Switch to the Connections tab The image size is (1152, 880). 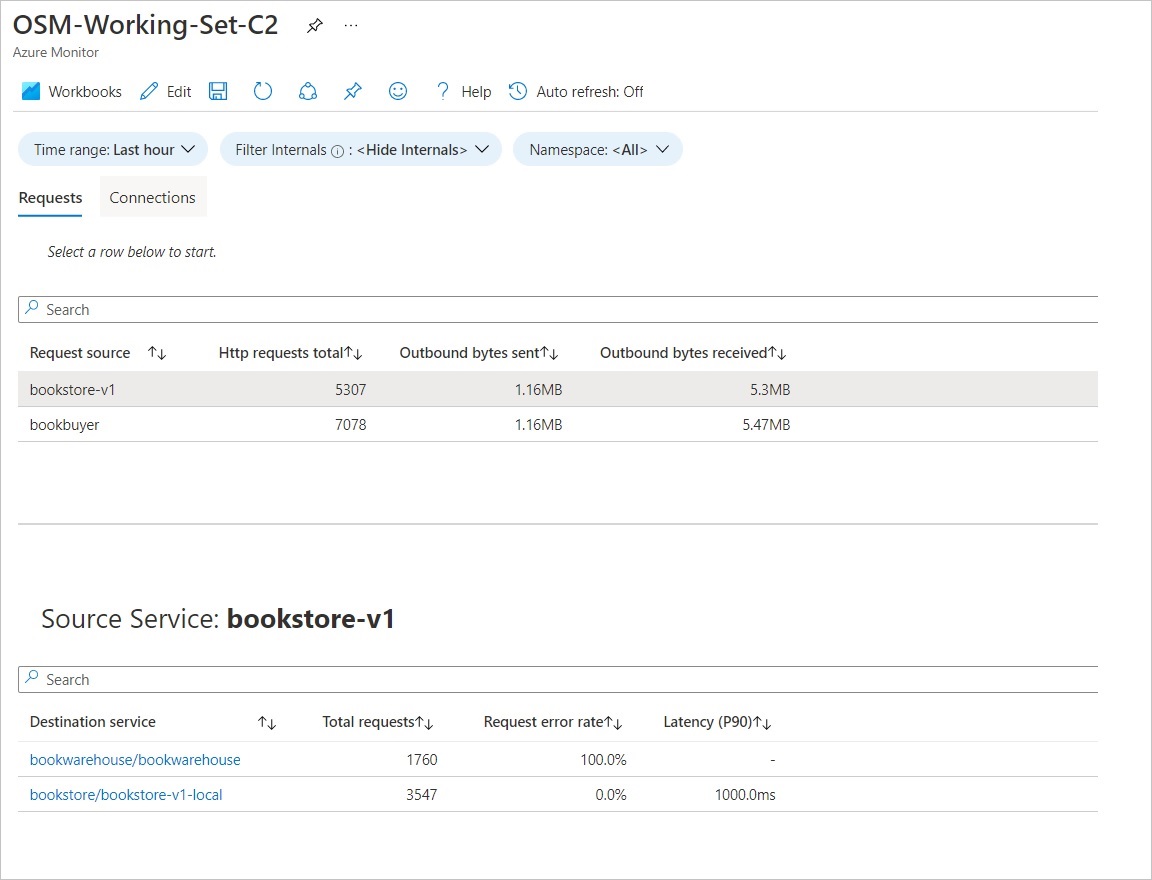pos(153,198)
